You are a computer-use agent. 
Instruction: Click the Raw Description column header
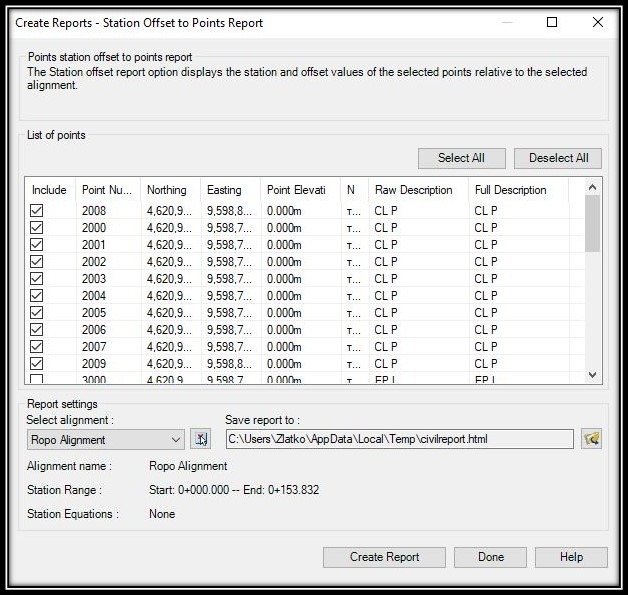pos(419,190)
